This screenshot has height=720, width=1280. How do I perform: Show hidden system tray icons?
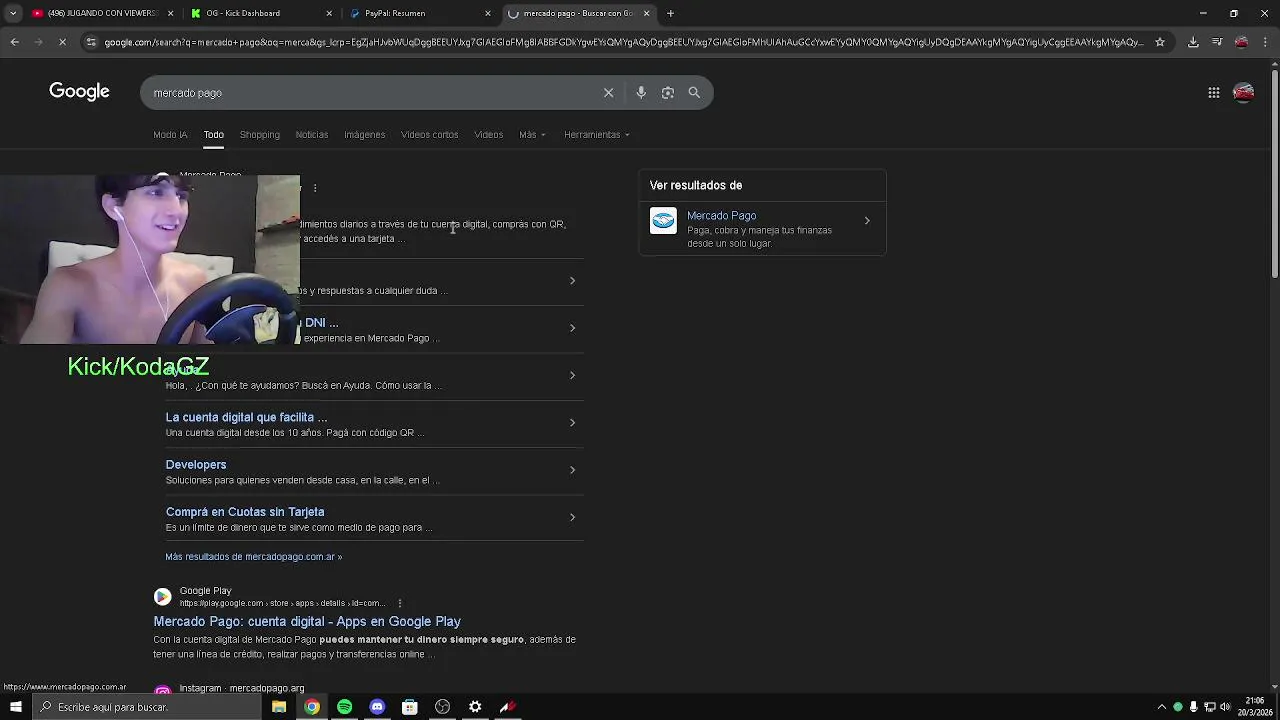[x=1161, y=707]
